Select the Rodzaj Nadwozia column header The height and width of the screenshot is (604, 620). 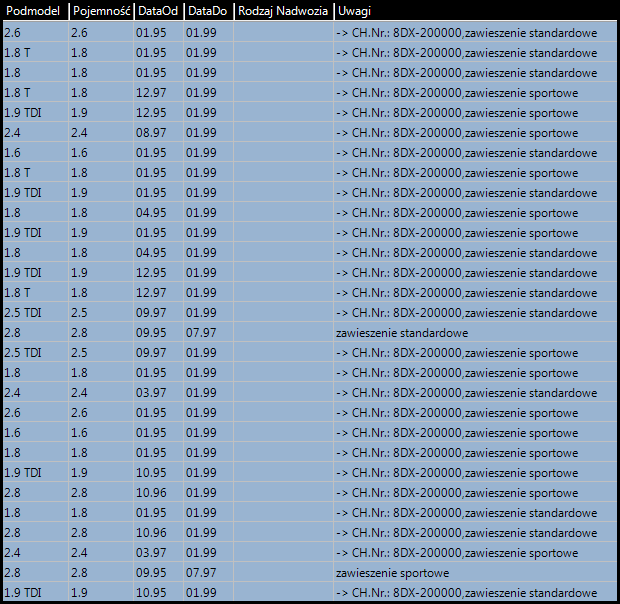pyautogui.click(x=283, y=12)
